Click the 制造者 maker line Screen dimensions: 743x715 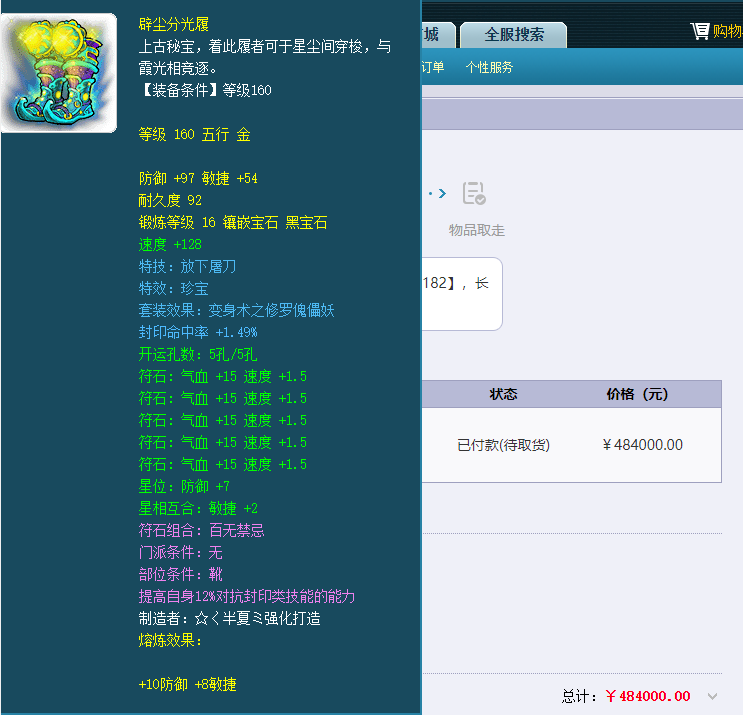pos(229,618)
